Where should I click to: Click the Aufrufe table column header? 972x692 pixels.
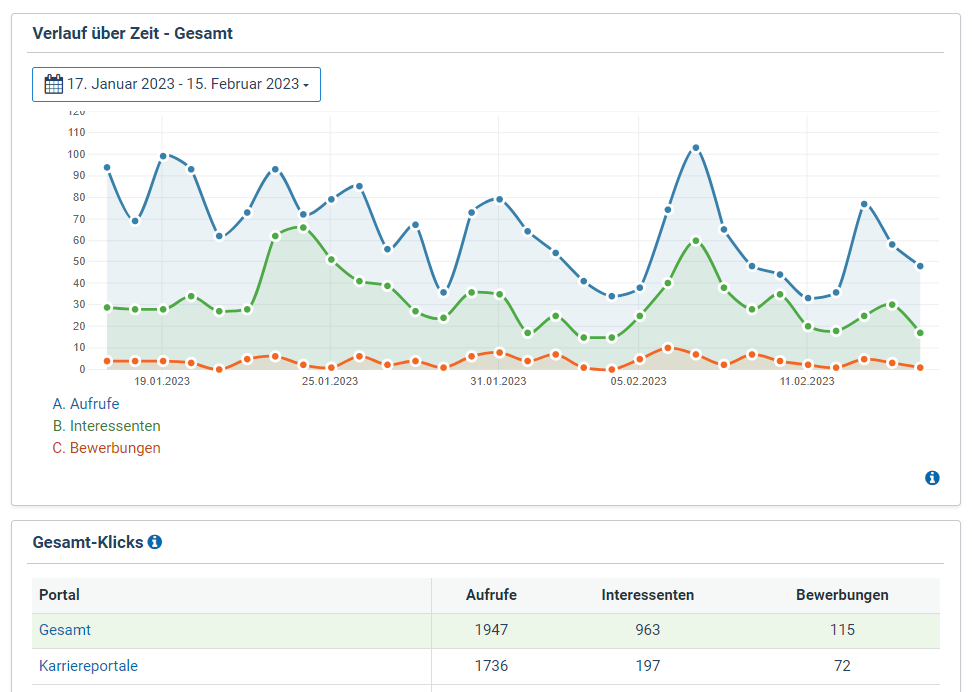point(491,595)
